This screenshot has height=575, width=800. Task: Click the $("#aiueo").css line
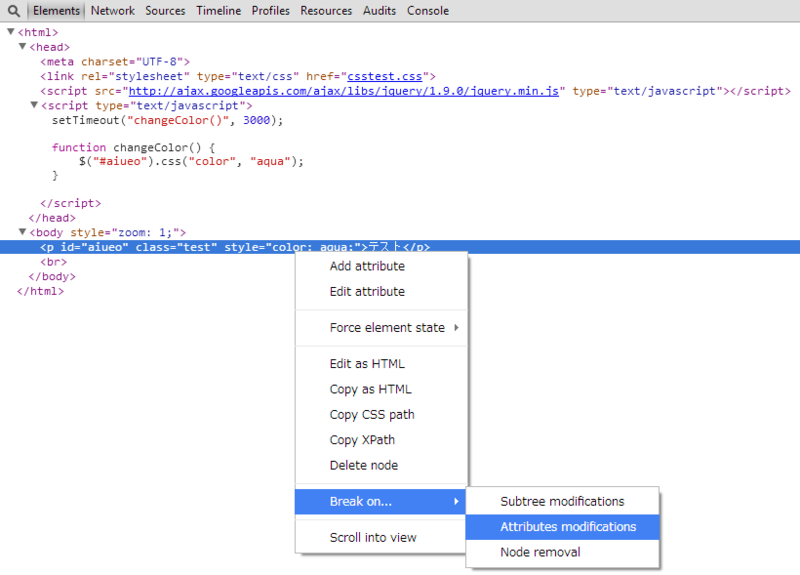(191, 162)
